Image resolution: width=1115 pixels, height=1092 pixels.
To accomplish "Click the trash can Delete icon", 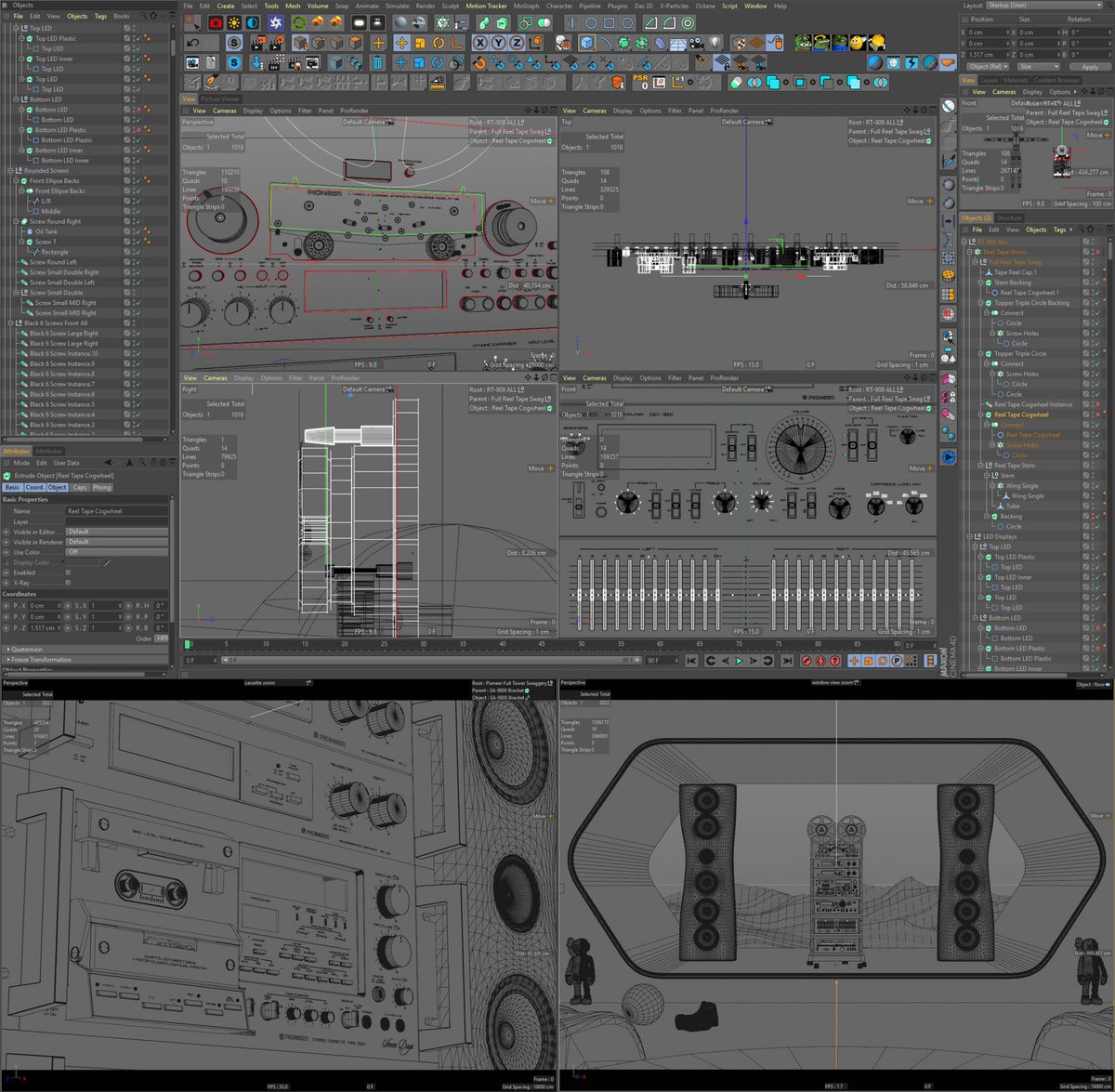I will [x=377, y=62].
